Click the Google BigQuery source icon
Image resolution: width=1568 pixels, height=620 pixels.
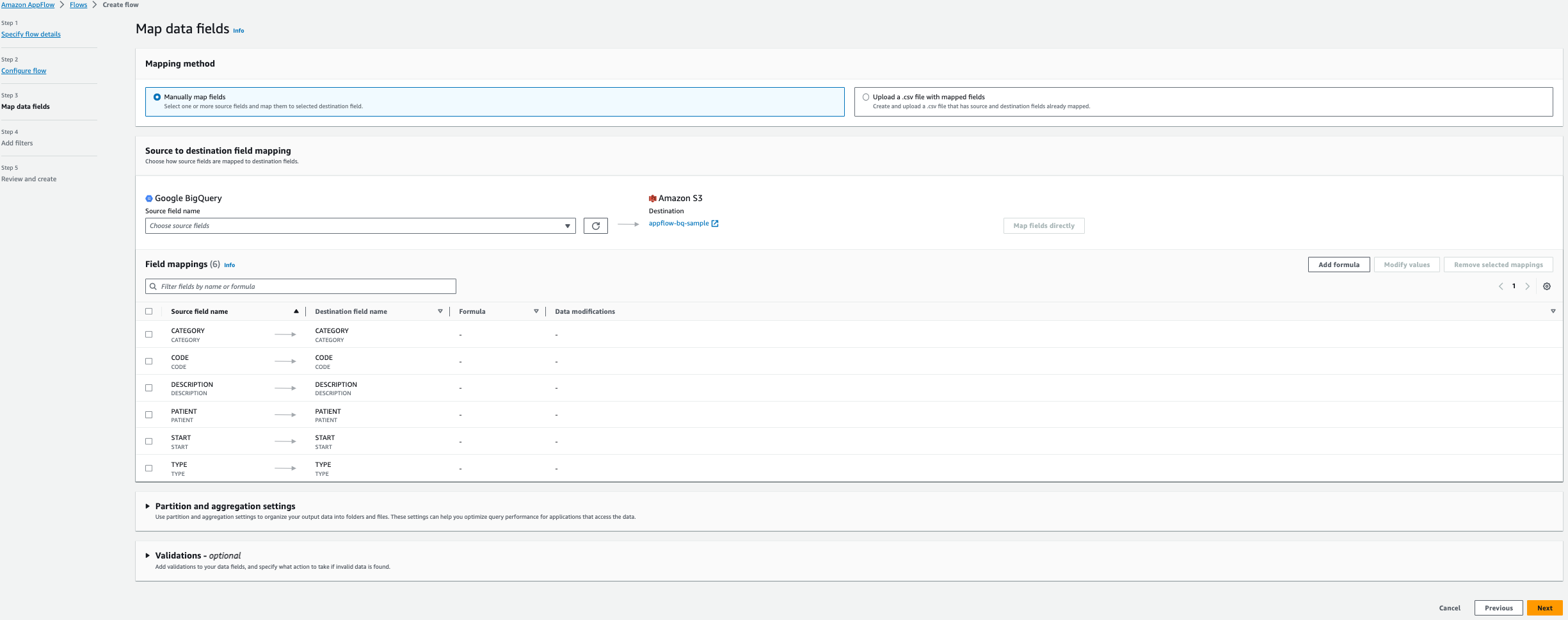149,198
